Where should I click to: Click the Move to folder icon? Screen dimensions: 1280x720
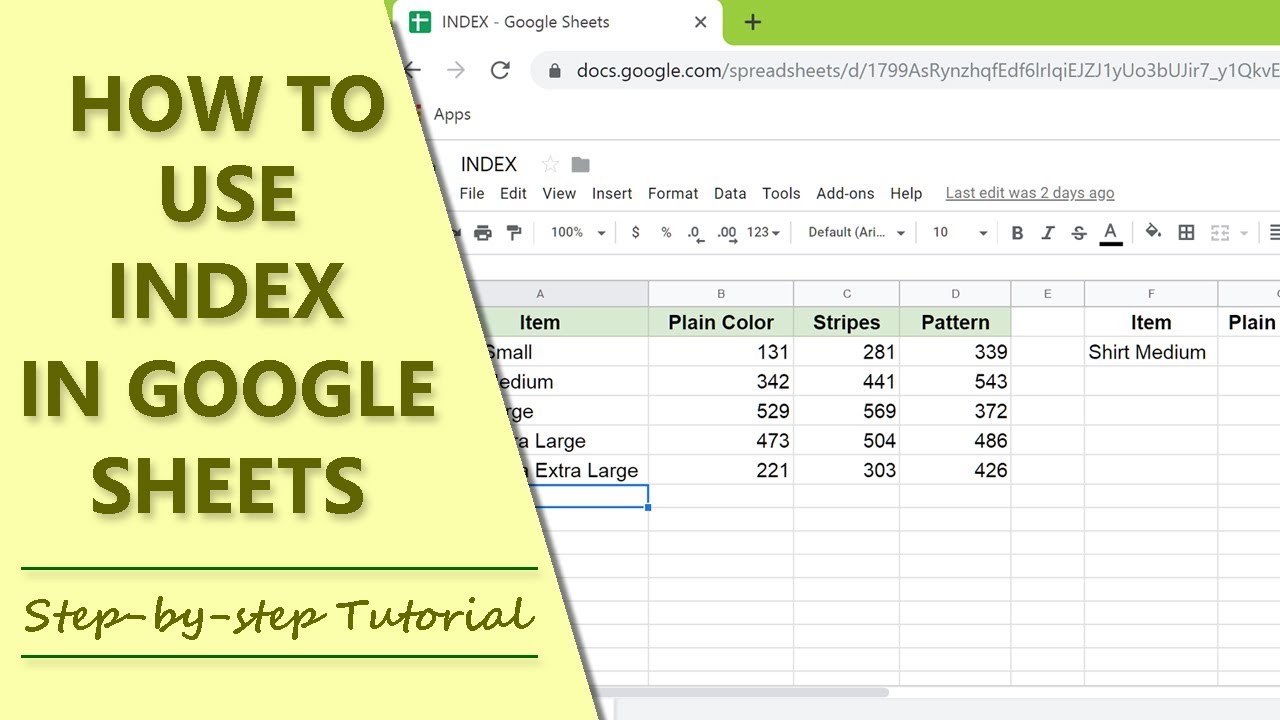(580, 164)
